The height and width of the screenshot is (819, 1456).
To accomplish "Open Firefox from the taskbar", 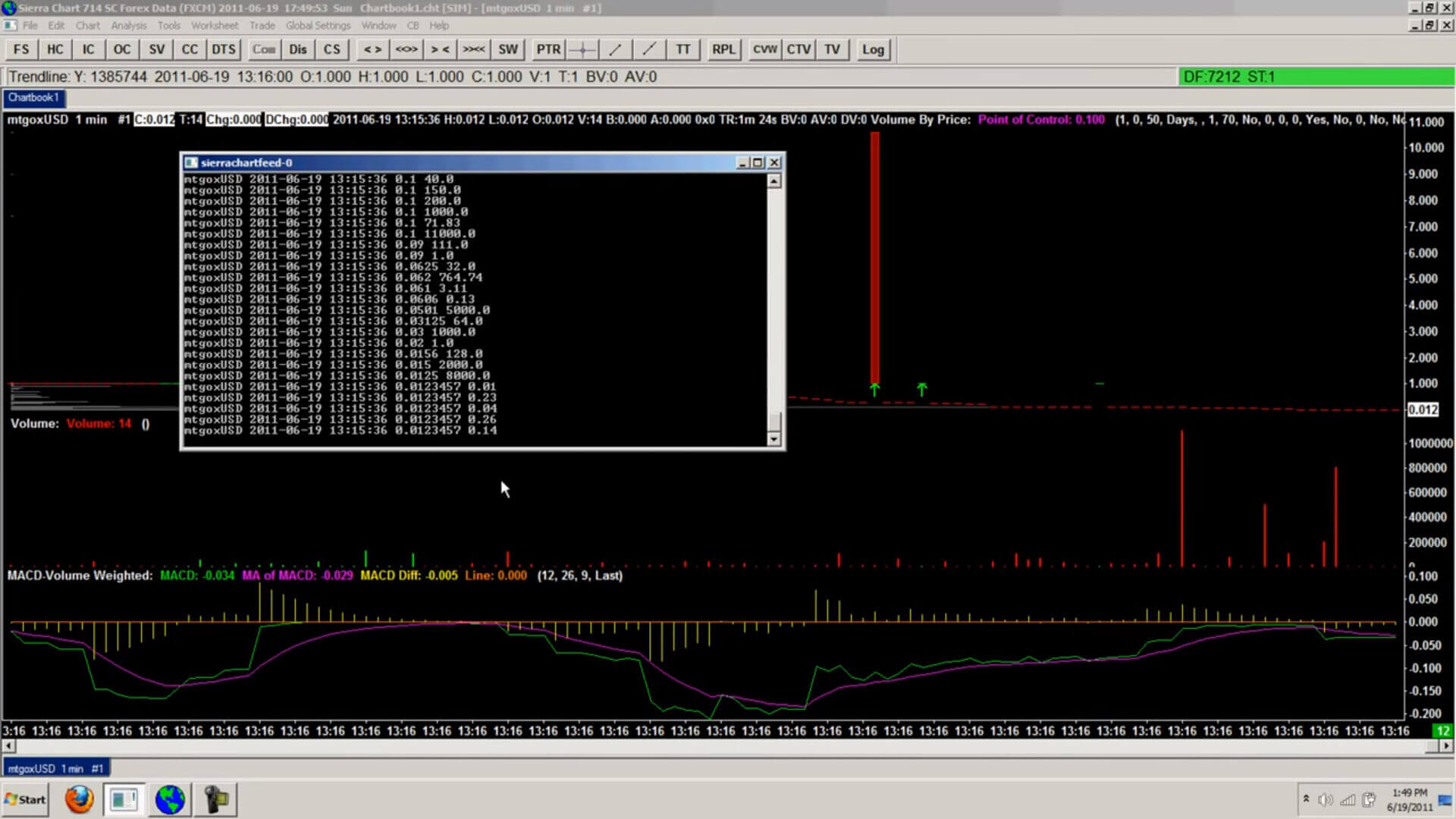I will (79, 799).
